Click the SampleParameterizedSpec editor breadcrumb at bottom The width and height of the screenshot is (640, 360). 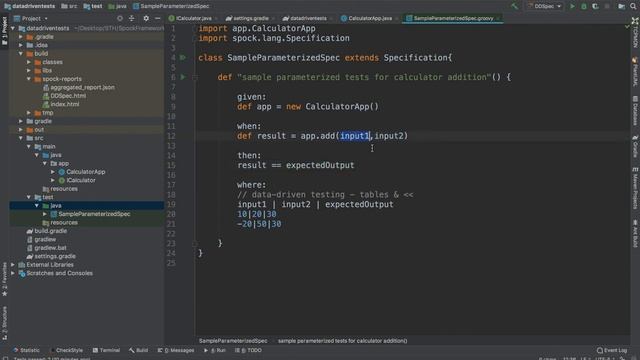(x=233, y=341)
